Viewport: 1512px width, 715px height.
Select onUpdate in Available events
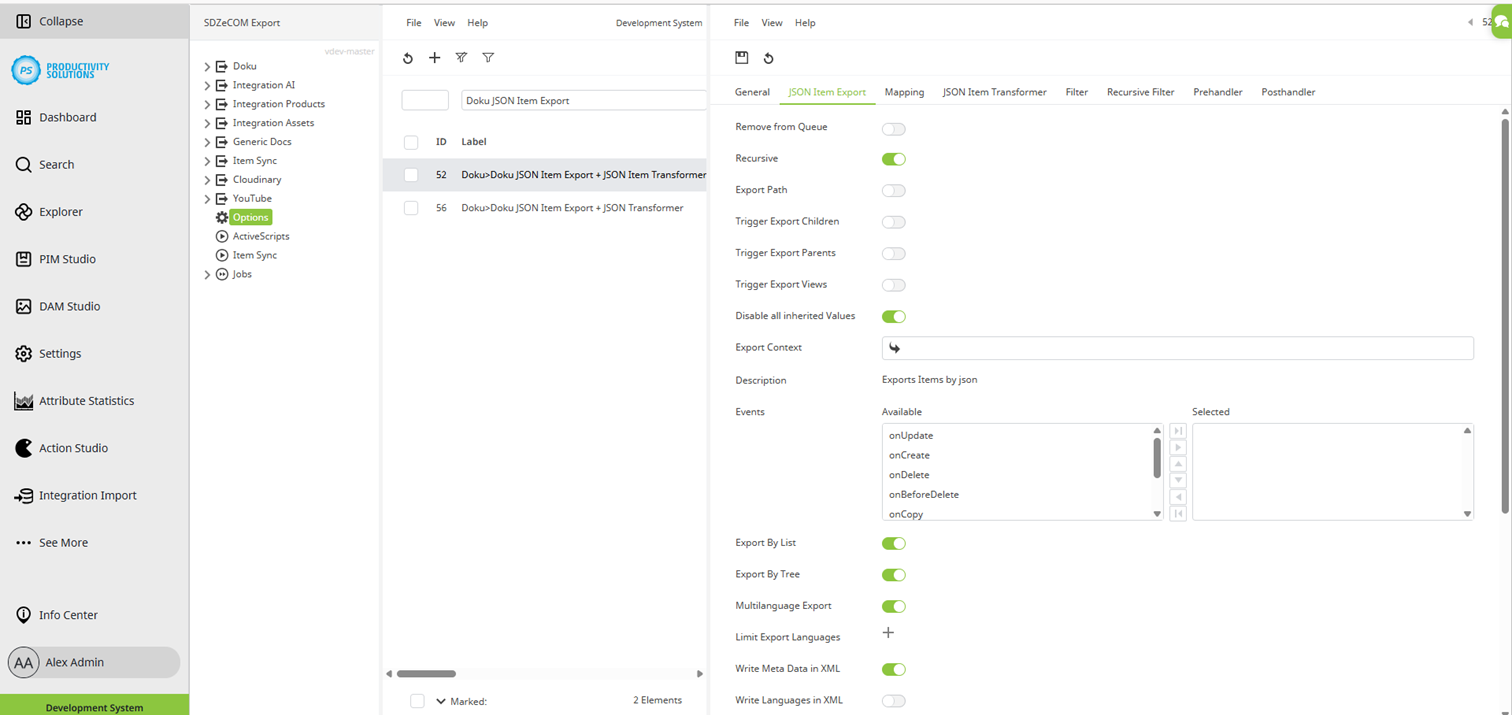(x=911, y=436)
